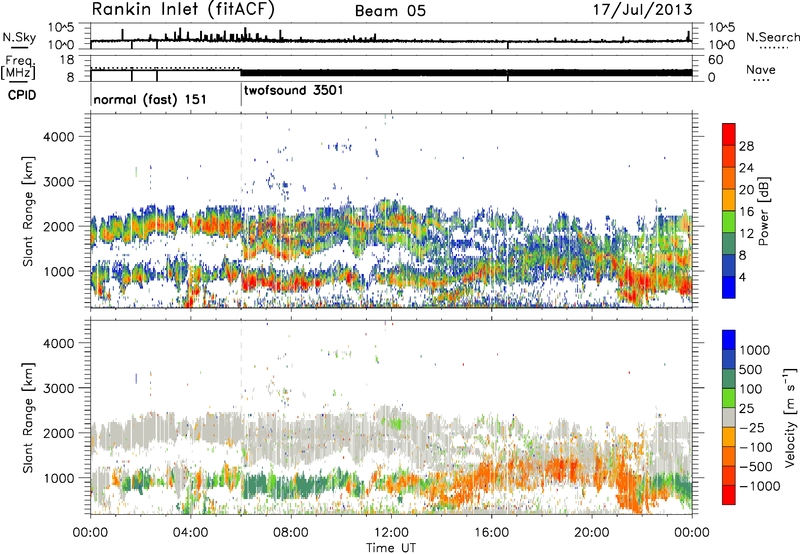Image resolution: width=800 pixels, height=554 pixels.
Task: Click the "CPID" label
Action: point(22,95)
